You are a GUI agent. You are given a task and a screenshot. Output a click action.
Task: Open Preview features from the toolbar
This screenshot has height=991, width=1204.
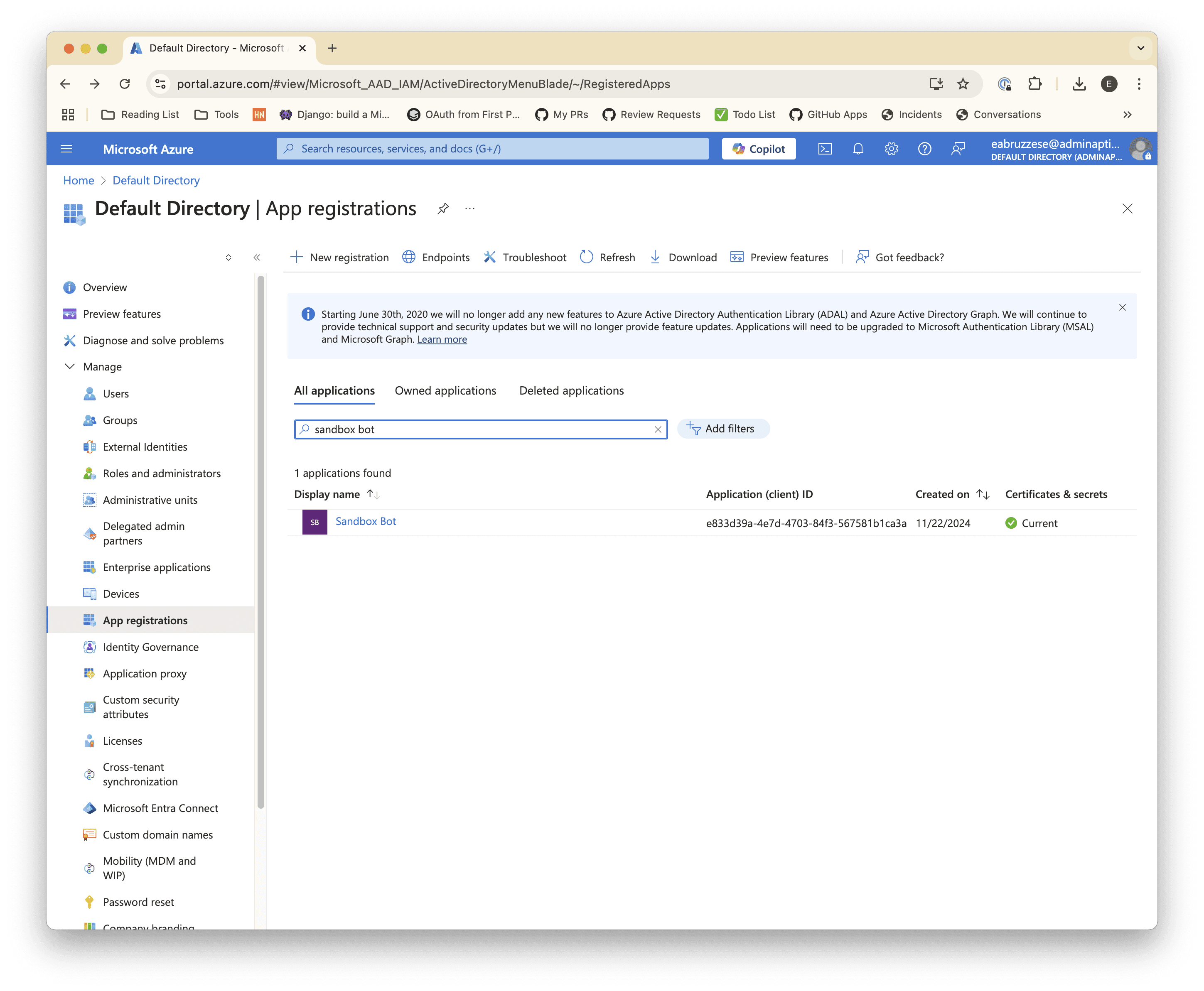coord(779,258)
